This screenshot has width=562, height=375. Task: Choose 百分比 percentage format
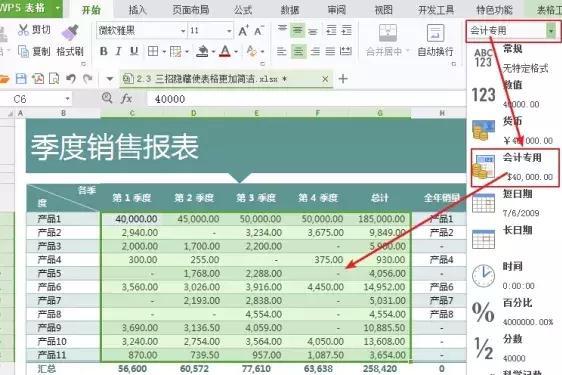point(512,312)
